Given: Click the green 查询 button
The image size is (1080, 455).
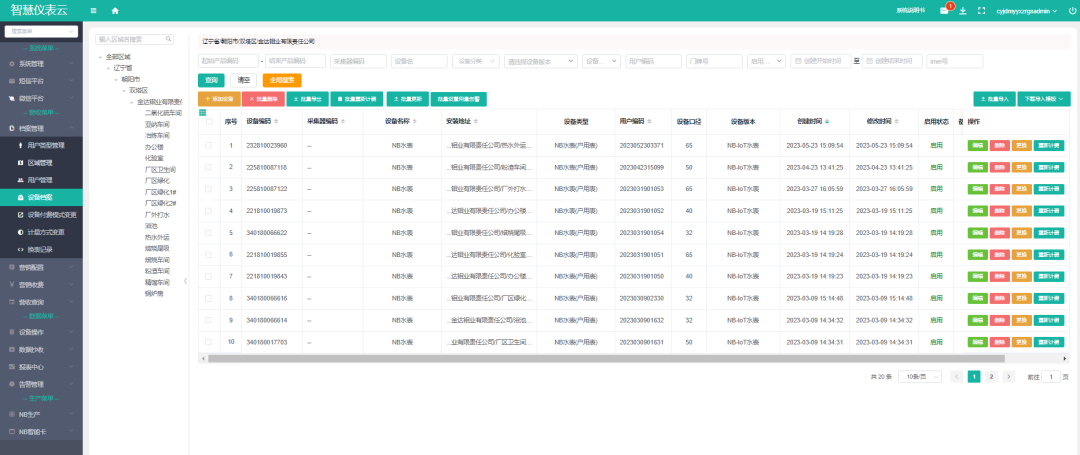Looking at the screenshot, I should pos(211,79).
